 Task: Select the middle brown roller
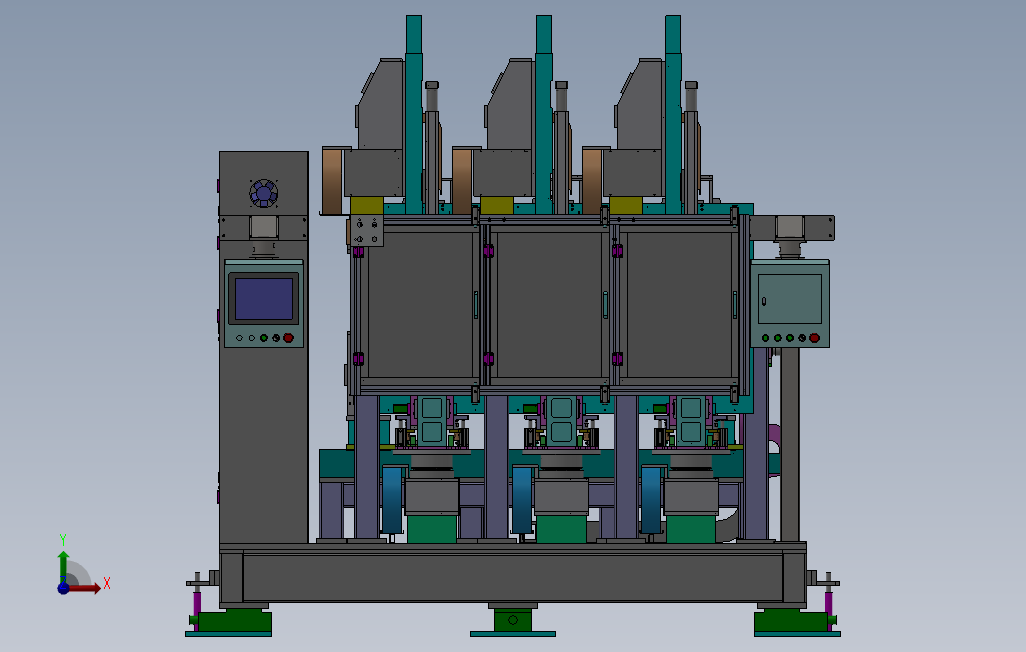pyautogui.click(x=462, y=181)
